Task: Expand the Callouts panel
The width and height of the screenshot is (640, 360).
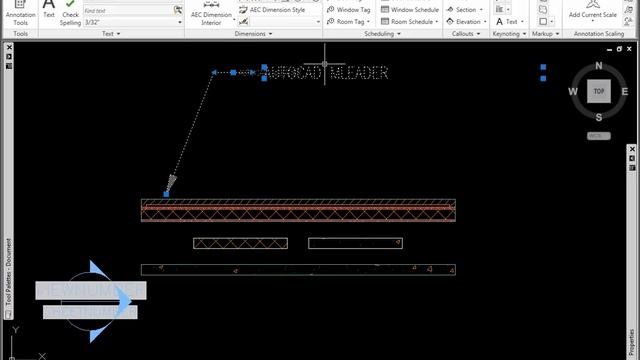Action: (x=466, y=34)
